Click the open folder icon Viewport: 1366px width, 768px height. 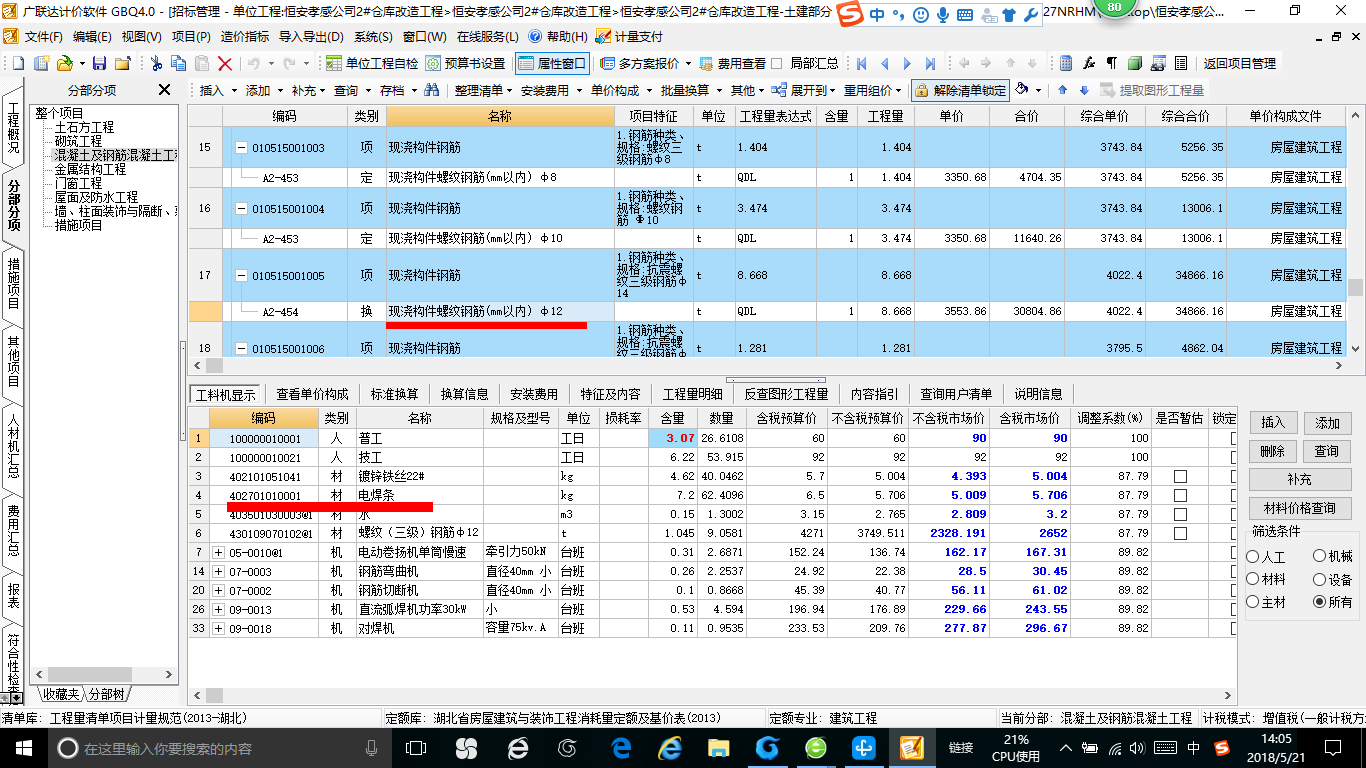64,63
